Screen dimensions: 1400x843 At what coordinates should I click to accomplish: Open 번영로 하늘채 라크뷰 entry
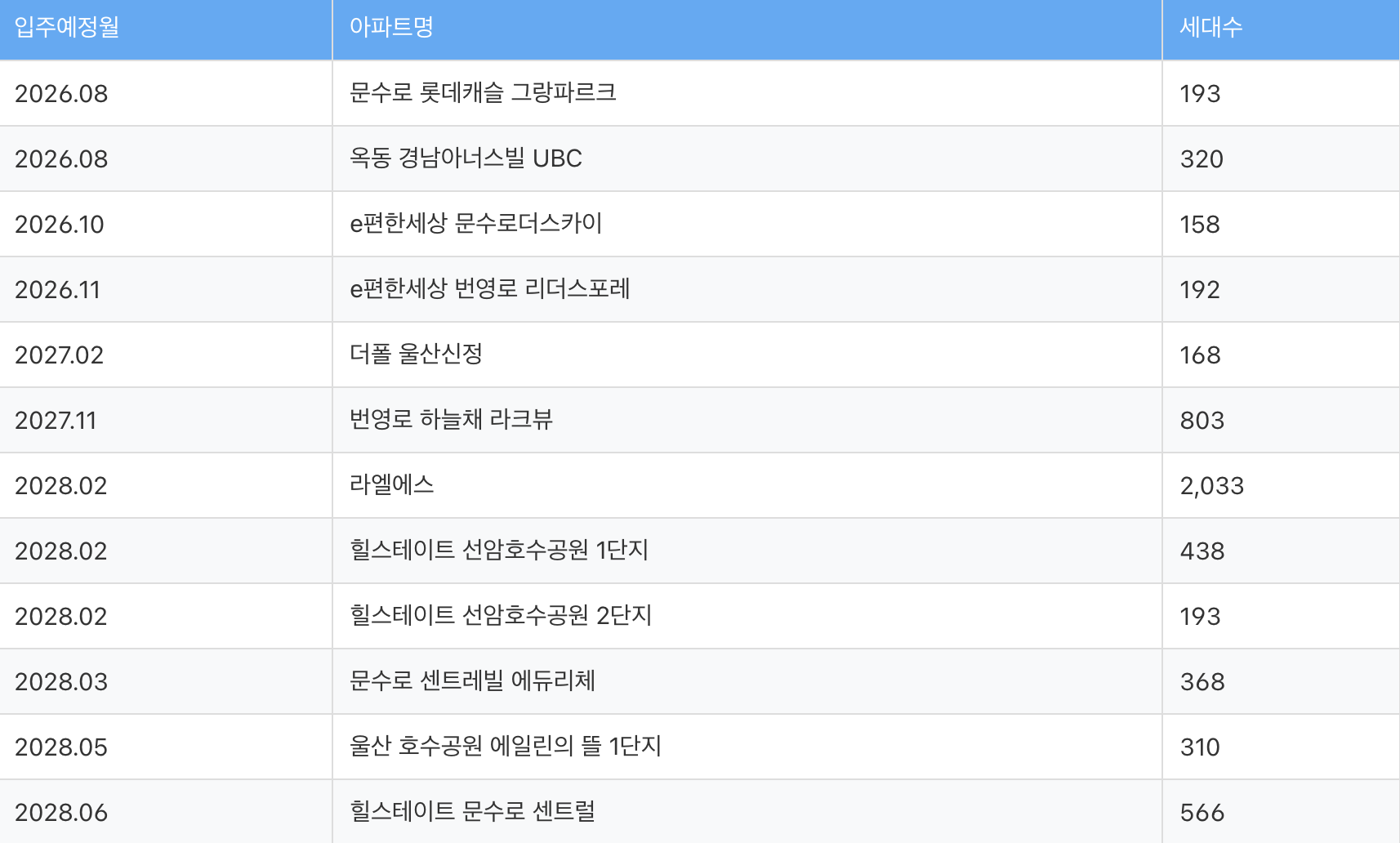(x=451, y=419)
